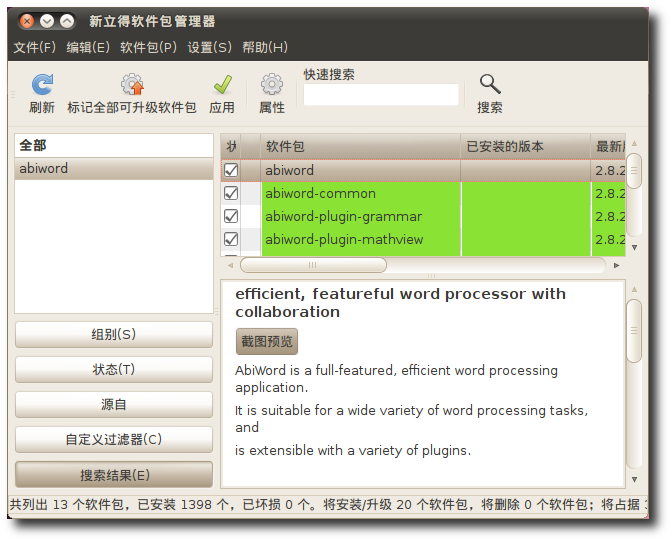Click the package list vertical scrollbar thumb
This screenshot has height=542, width=672.
pos(634,171)
